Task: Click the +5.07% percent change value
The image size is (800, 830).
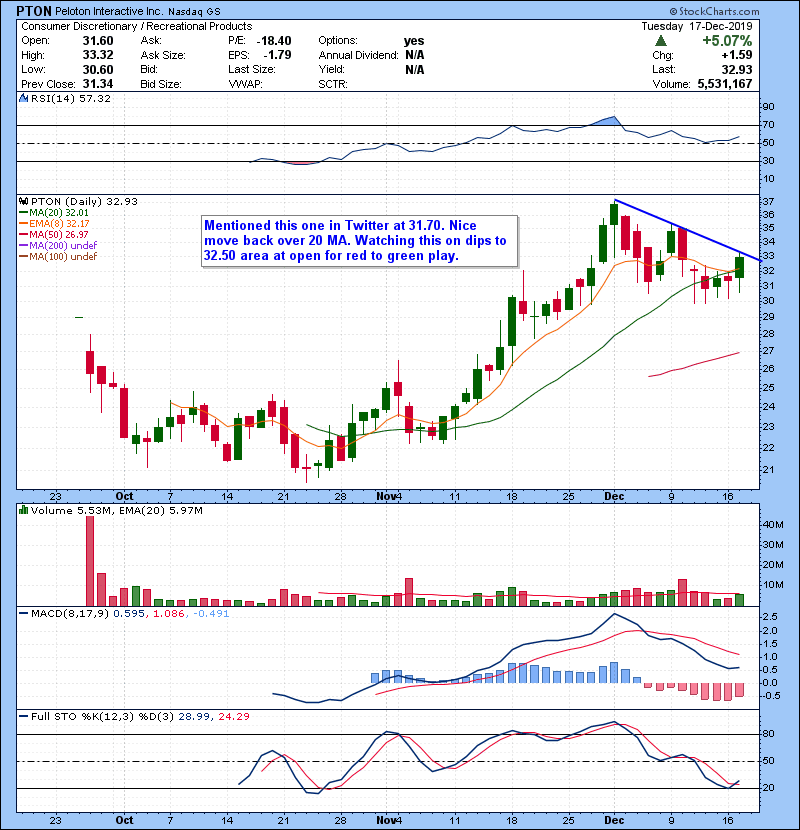Action: (727, 41)
